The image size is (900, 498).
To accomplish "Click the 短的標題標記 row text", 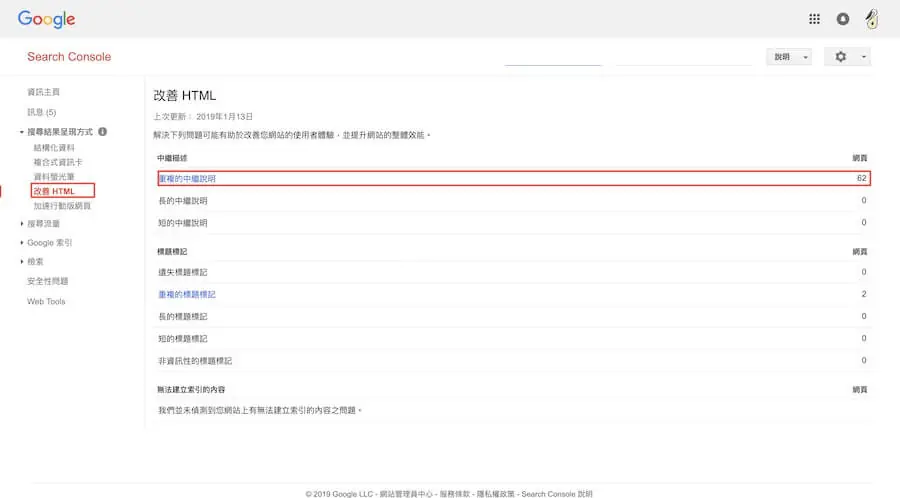I will tap(183, 339).
